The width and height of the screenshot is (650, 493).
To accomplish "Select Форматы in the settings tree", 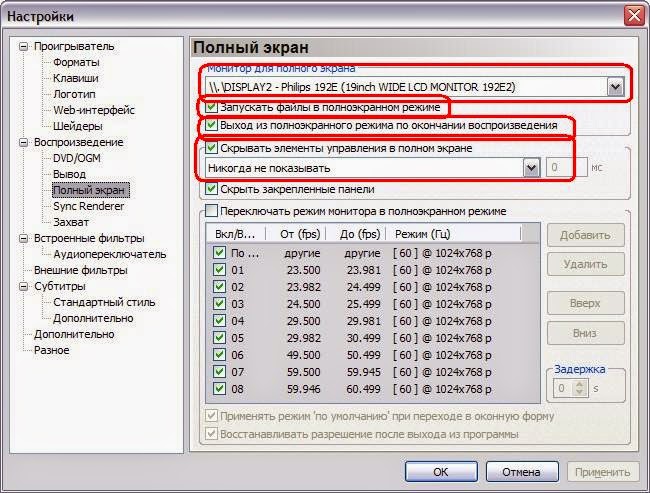I will 76,62.
